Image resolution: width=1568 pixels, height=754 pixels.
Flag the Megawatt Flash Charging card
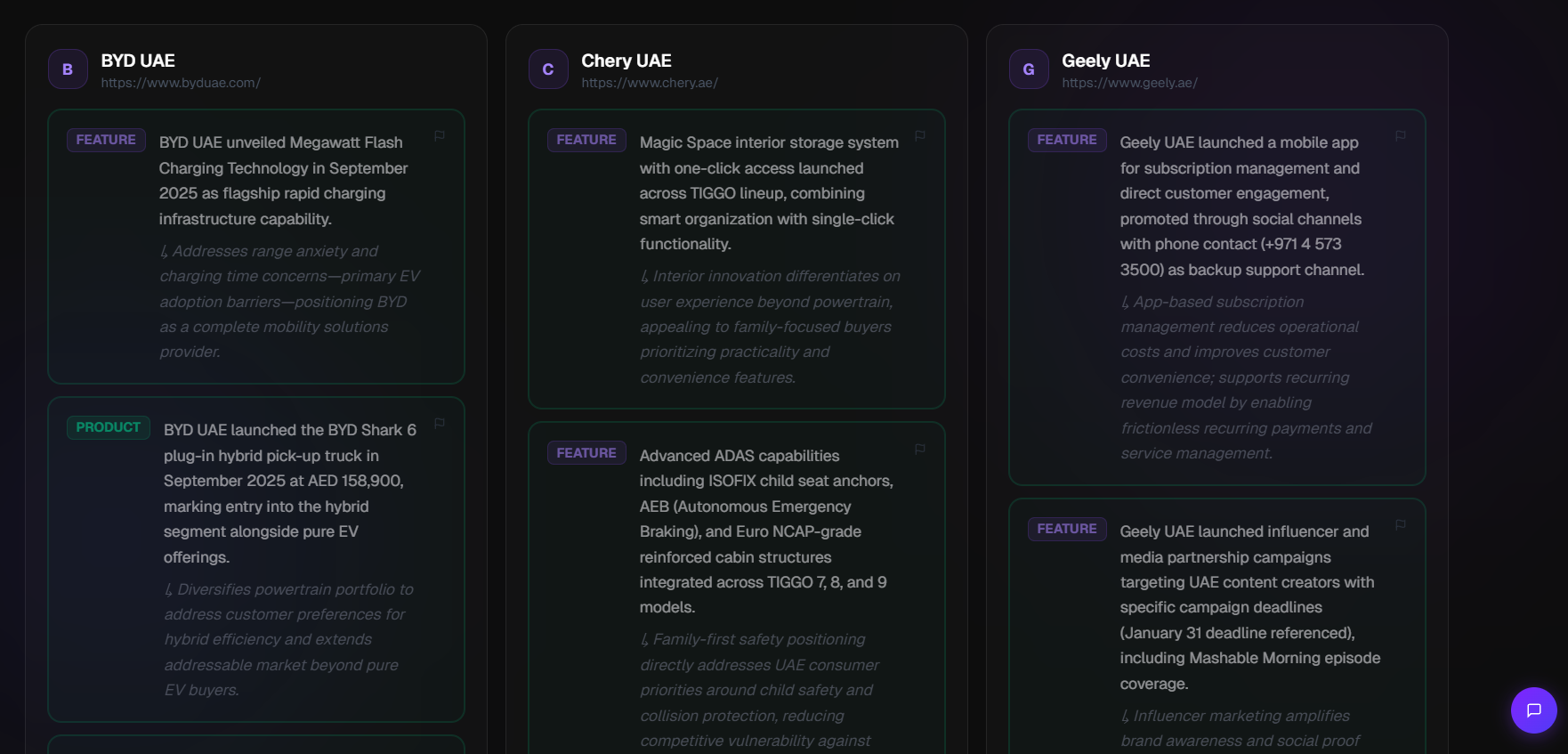click(x=440, y=136)
